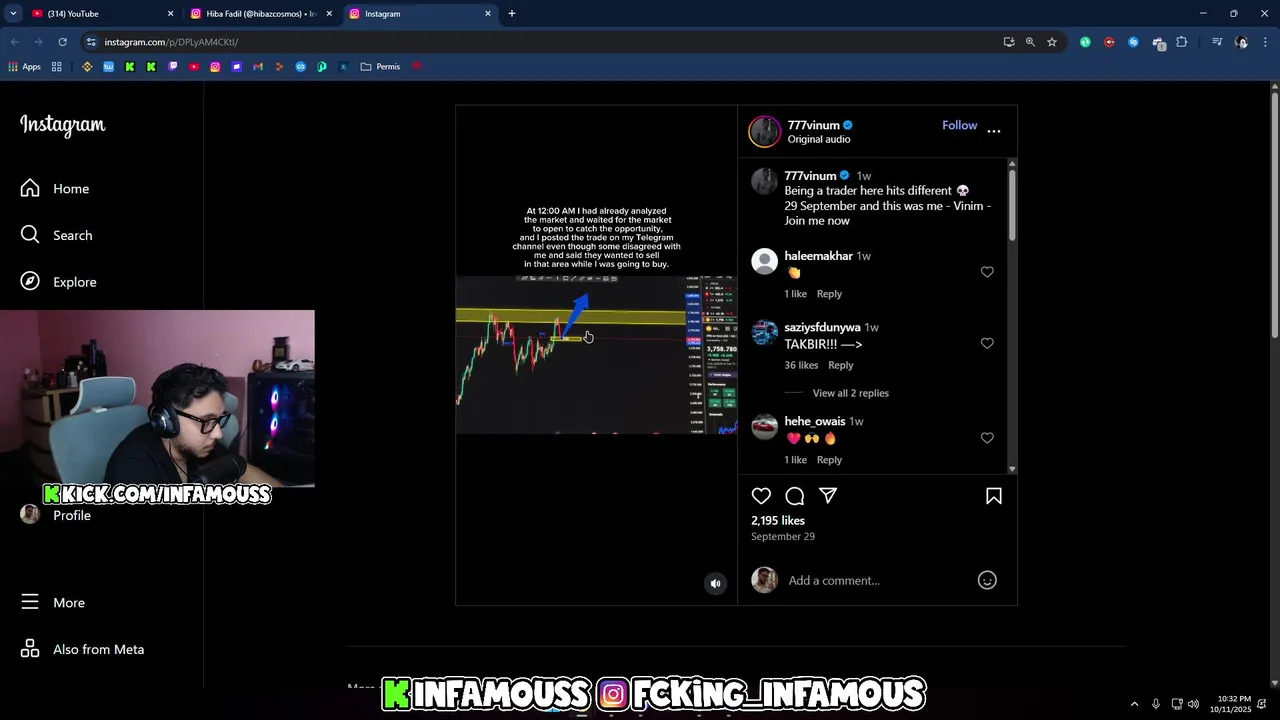Like haleemakhar's comment
The width and height of the screenshot is (1280, 720).
coord(987,272)
